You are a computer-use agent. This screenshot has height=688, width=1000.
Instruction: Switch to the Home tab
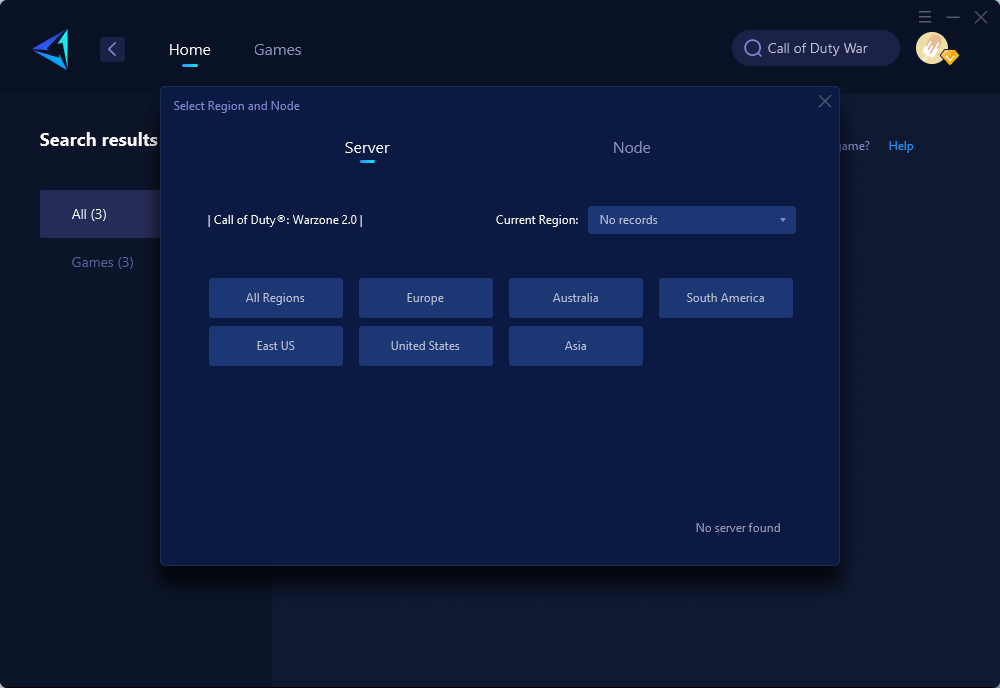[189, 50]
